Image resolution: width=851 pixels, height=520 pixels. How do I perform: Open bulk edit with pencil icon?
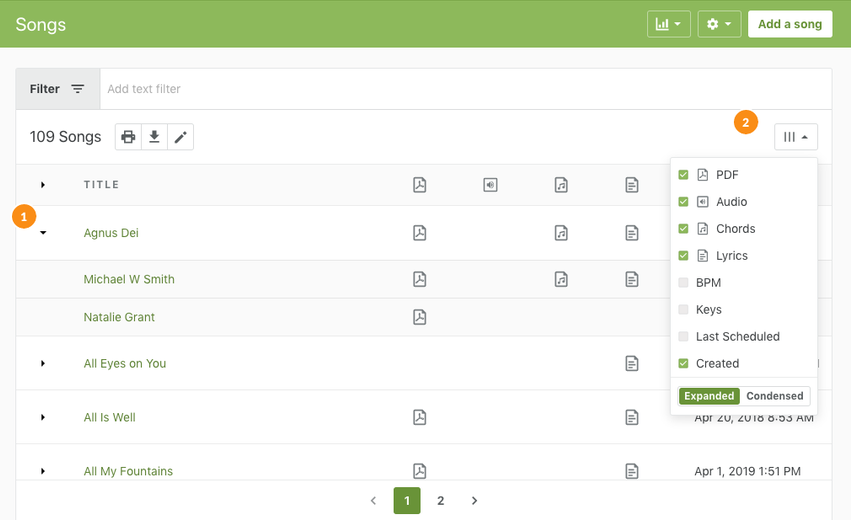pos(181,137)
